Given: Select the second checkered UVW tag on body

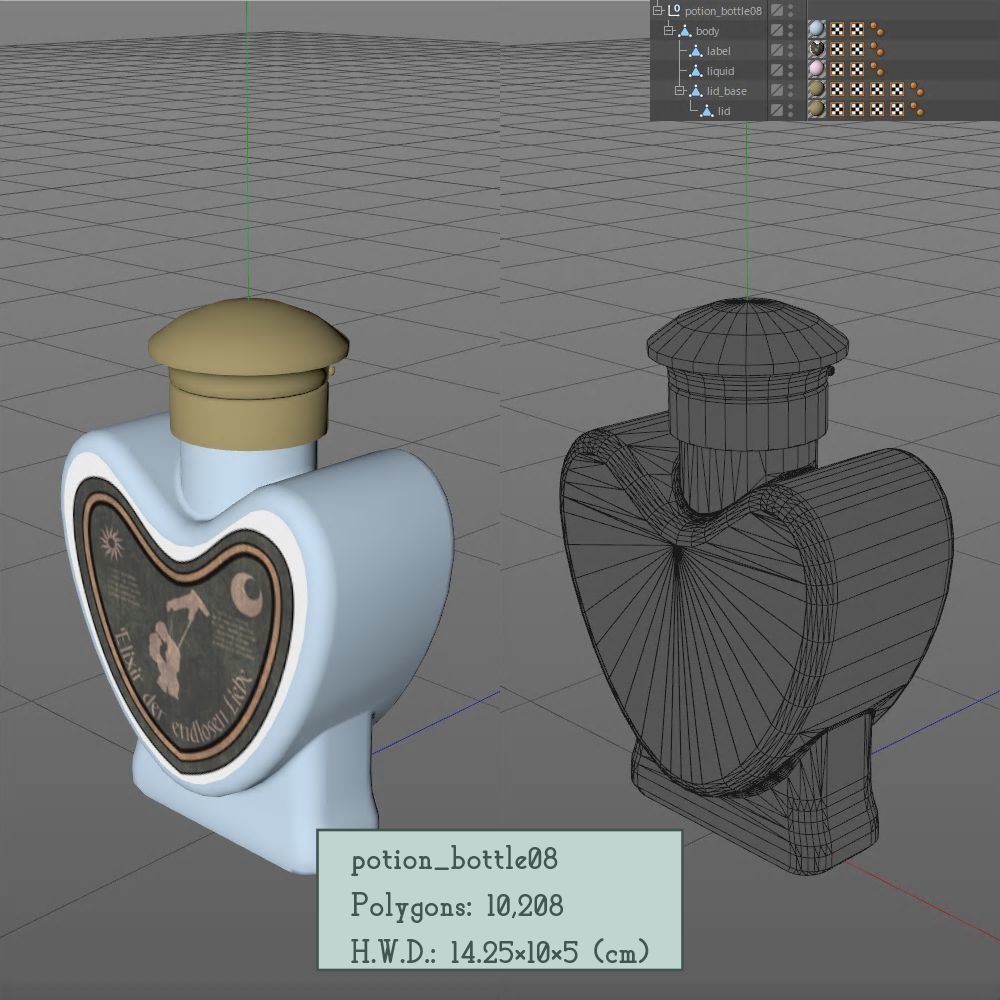Looking at the screenshot, I should (857, 29).
